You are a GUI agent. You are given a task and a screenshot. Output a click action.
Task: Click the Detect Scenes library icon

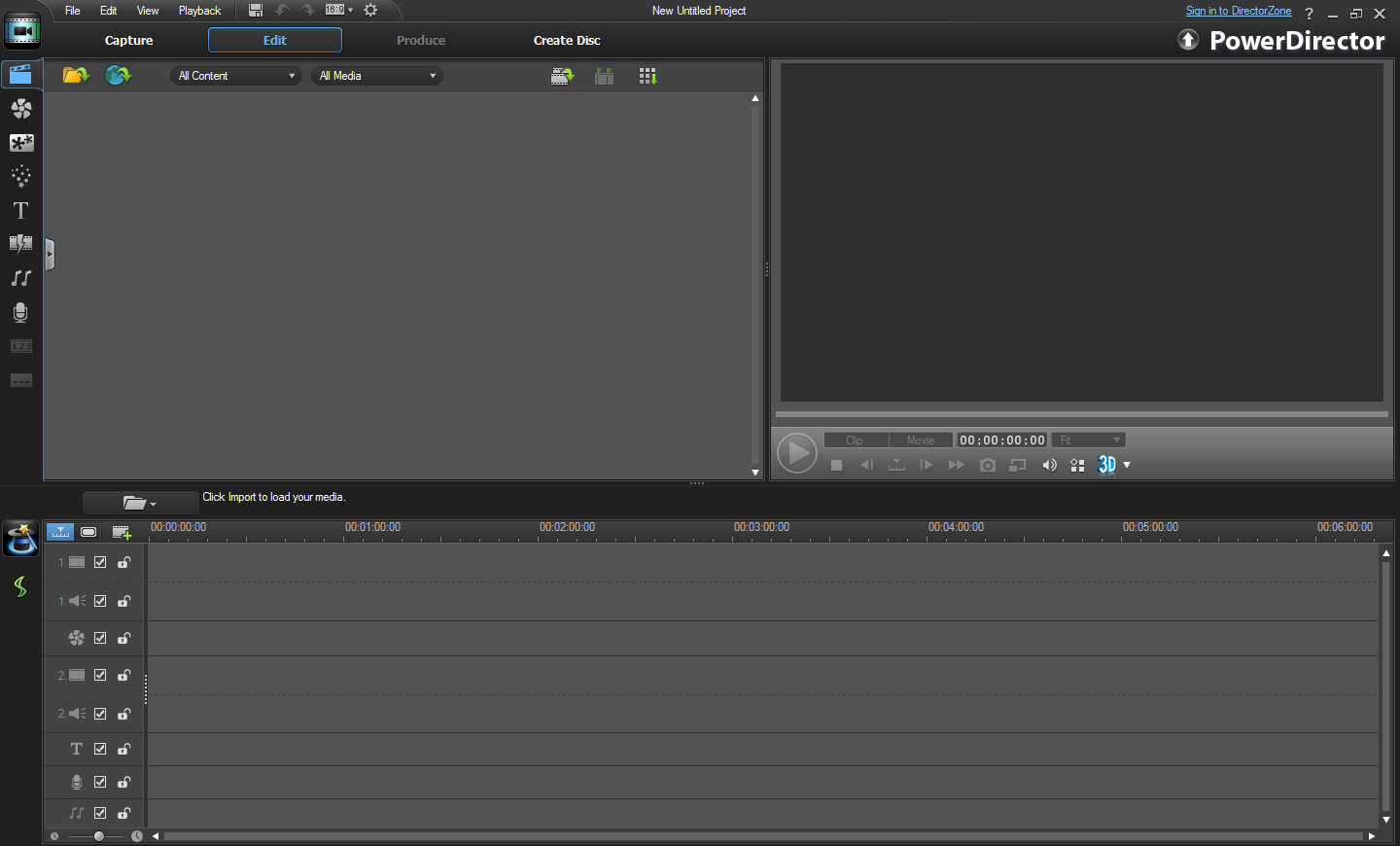(562, 76)
